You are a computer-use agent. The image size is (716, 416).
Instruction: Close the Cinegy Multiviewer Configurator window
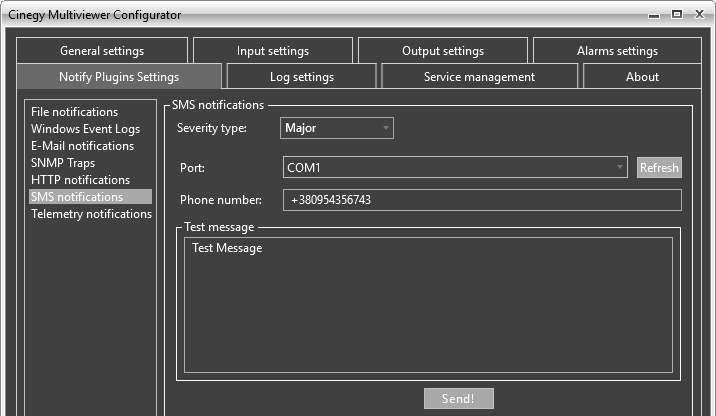(700, 15)
